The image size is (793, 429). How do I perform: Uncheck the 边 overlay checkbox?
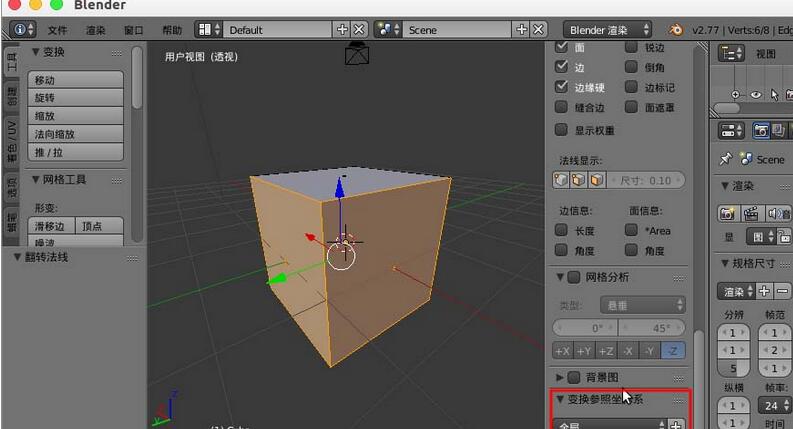point(561,66)
